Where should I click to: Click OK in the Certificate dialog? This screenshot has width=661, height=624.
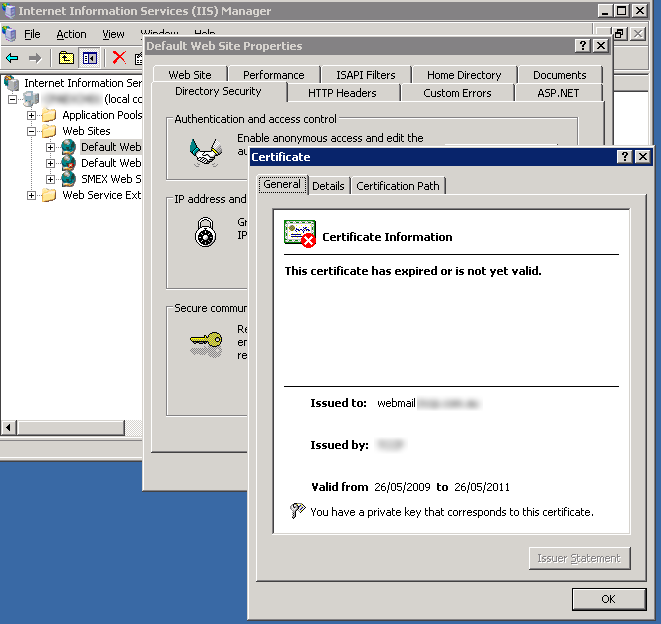point(608,599)
